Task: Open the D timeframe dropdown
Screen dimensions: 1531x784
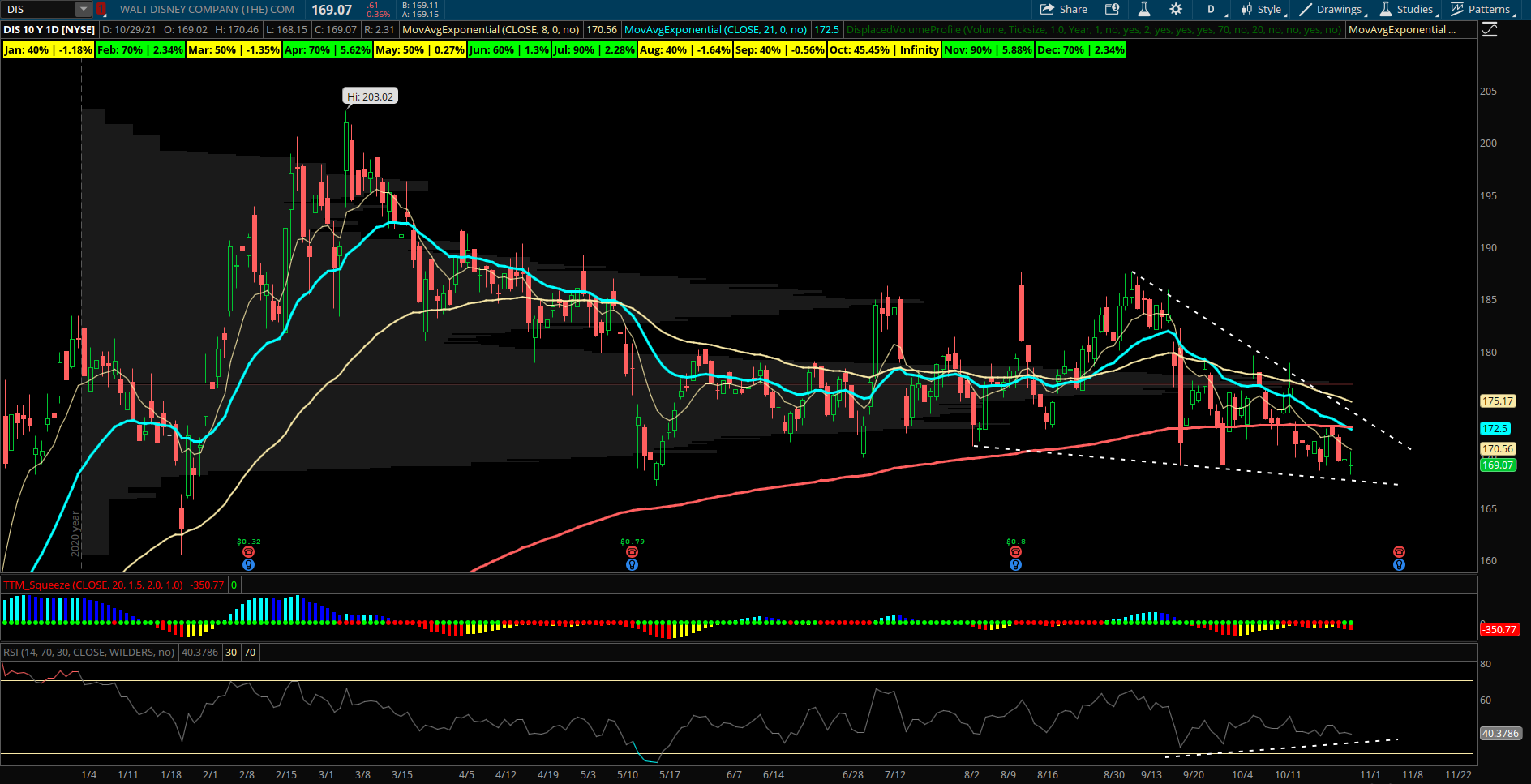Action: click(x=1212, y=10)
